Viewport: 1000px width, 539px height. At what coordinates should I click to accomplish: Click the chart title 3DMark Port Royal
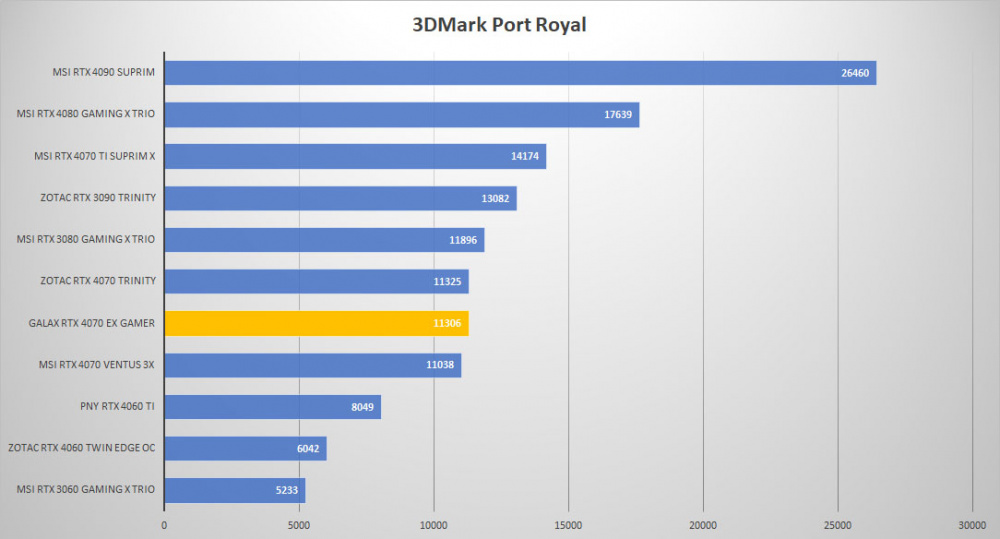point(499,25)
